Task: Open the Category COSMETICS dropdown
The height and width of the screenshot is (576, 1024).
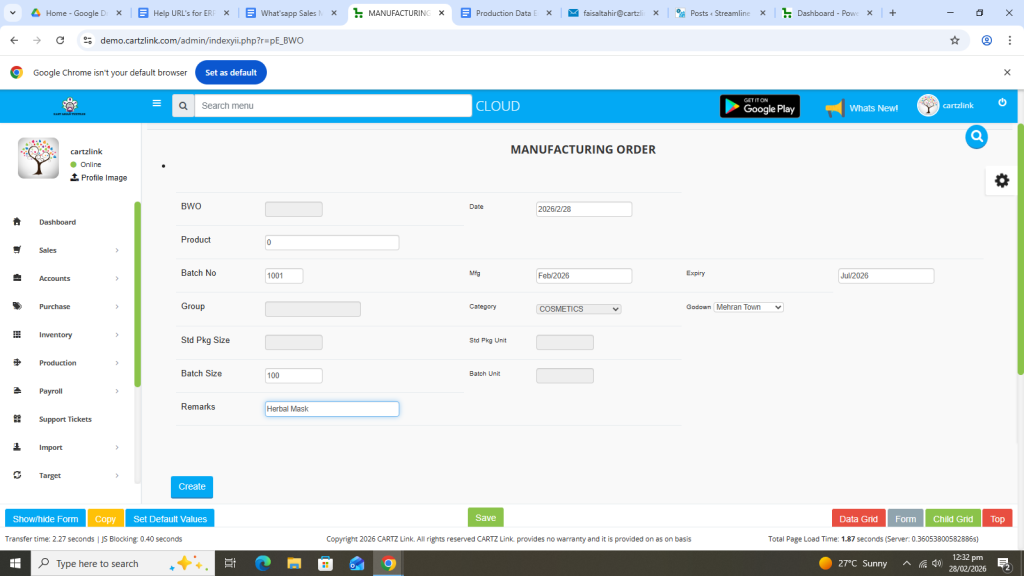Action: click(x=578, y=309)
